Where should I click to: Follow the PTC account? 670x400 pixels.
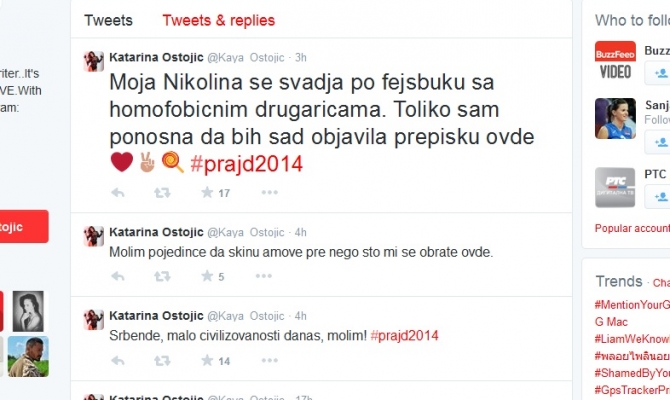click(658, 196)
